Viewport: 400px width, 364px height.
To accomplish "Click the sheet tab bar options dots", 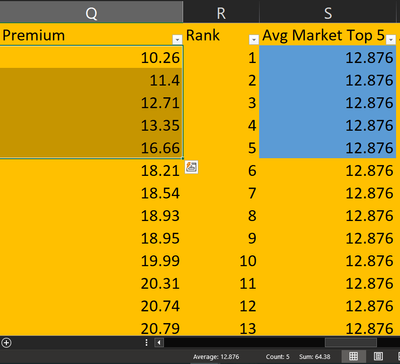I will click(146, 342).
